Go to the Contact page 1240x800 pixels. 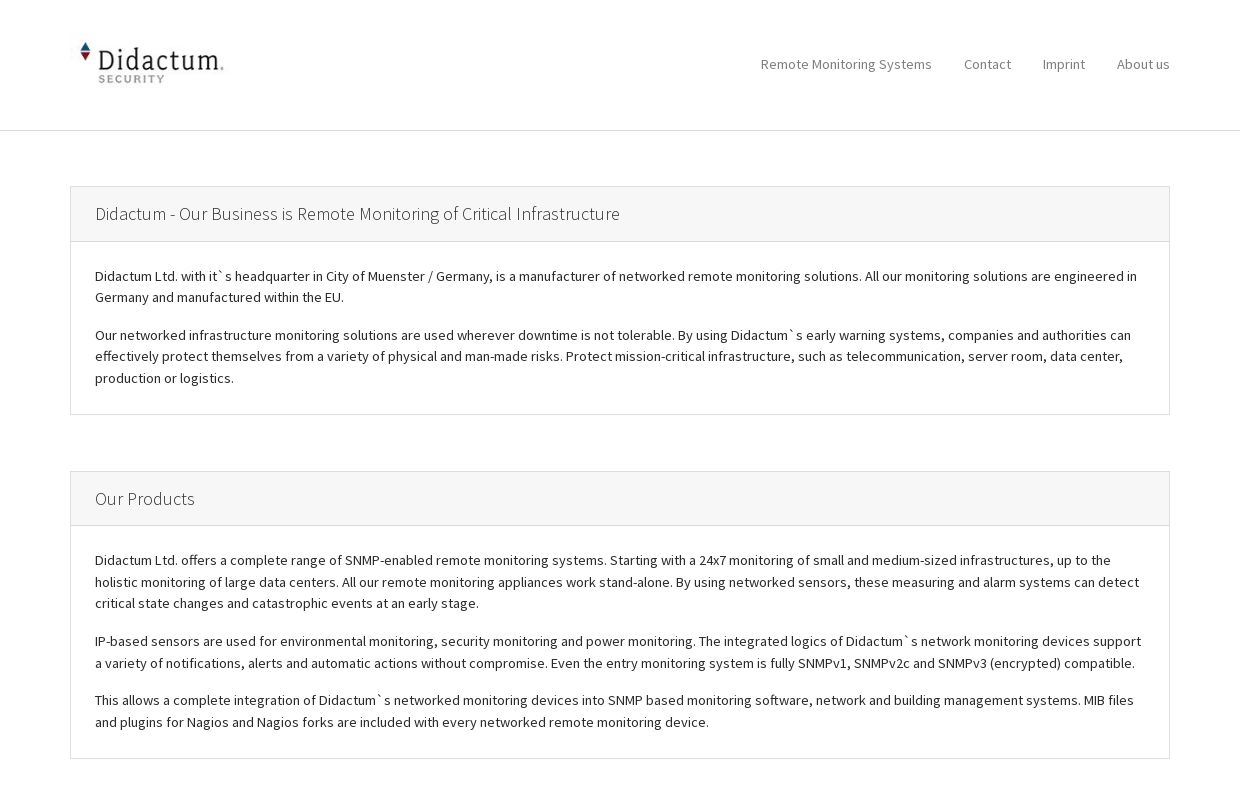tap(987, 64)
